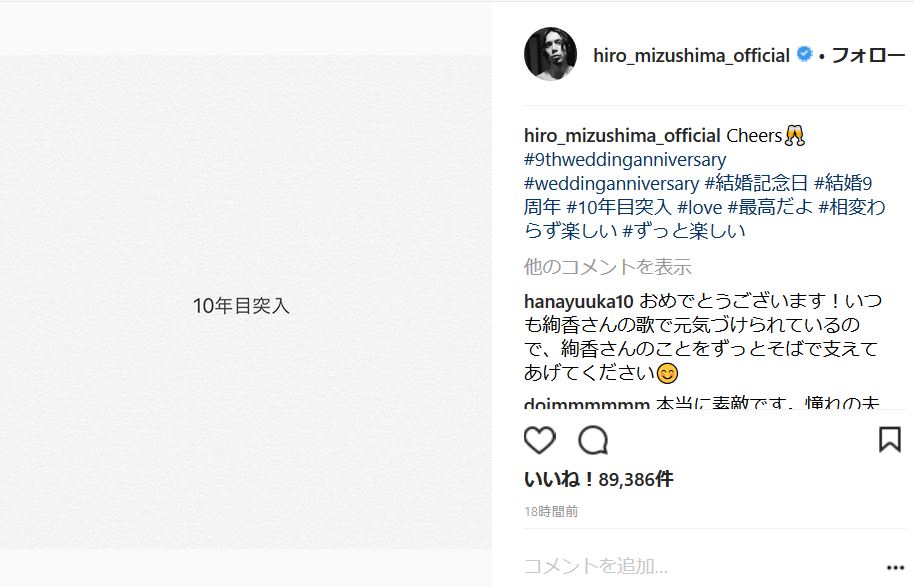Open more options three-dot menu
The width and height of the screenshot is (914, 587).
895,567
